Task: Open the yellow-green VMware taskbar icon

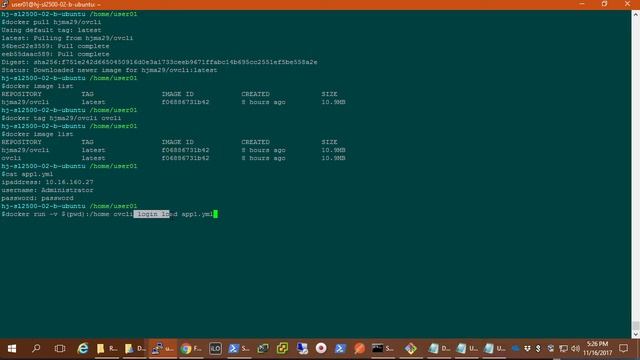Action: (282, 348)
